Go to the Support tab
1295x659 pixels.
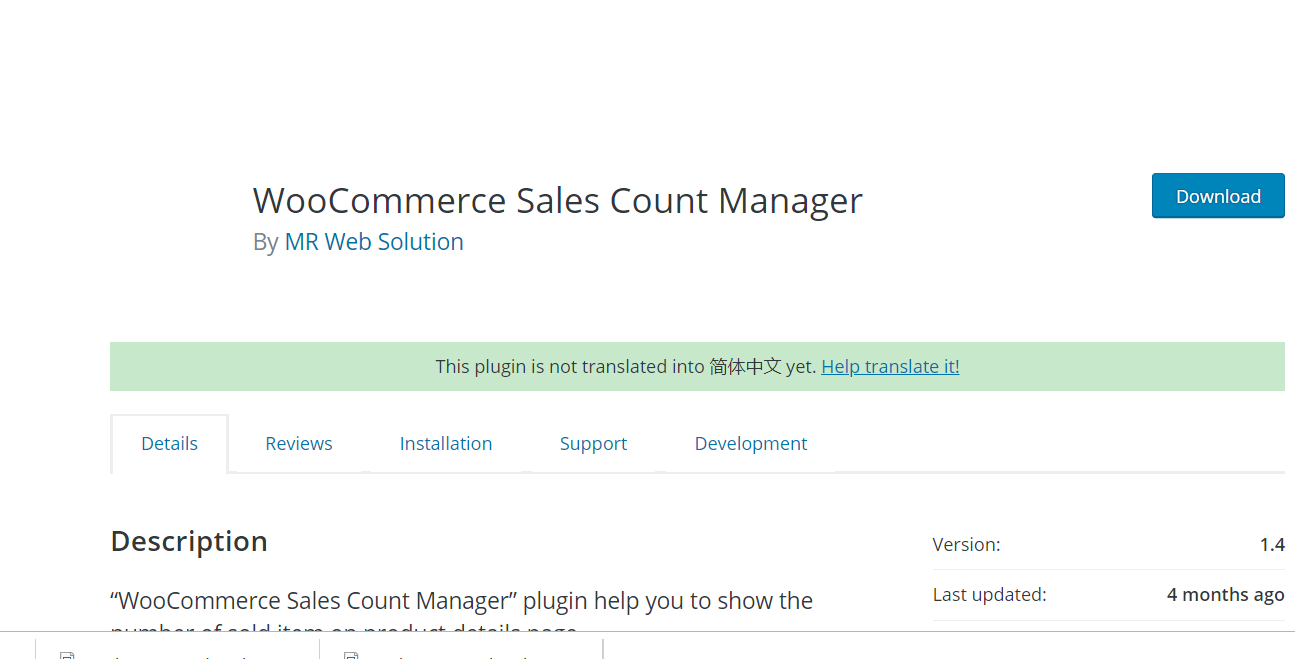click(x=593, y=444)
